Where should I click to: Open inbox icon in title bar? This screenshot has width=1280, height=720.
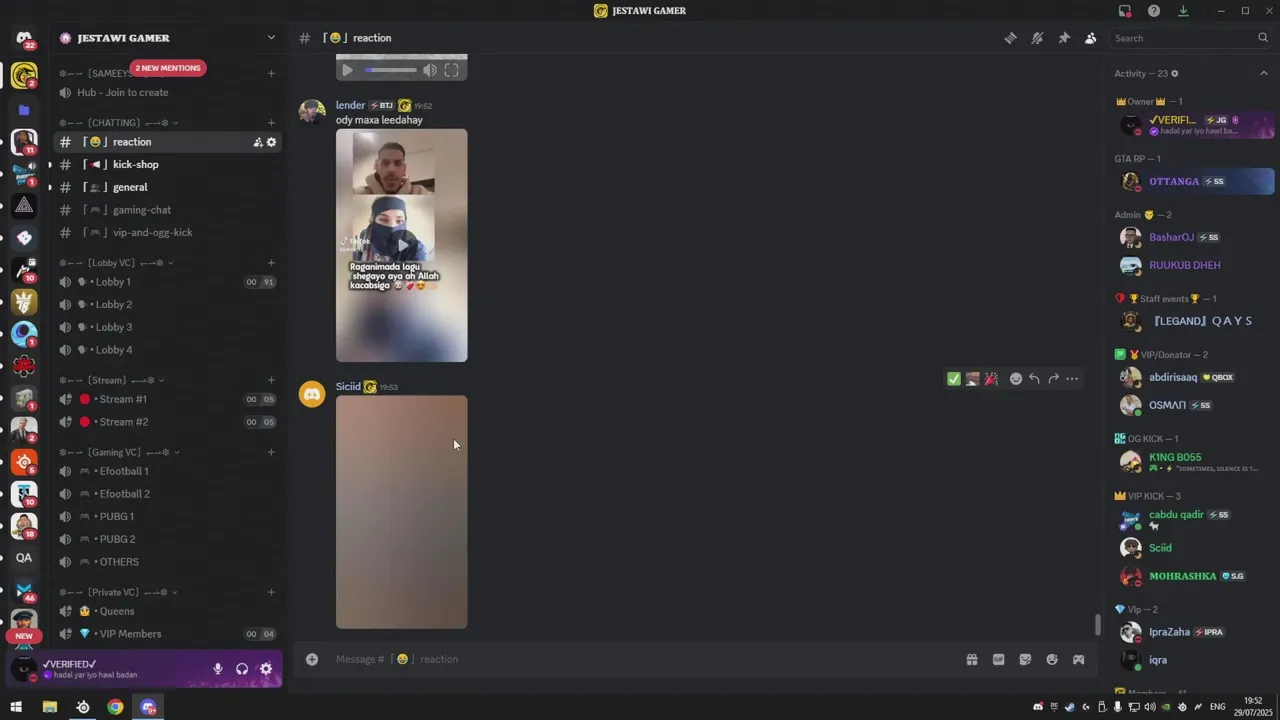pyautogui.click(x=1124, y=11)
